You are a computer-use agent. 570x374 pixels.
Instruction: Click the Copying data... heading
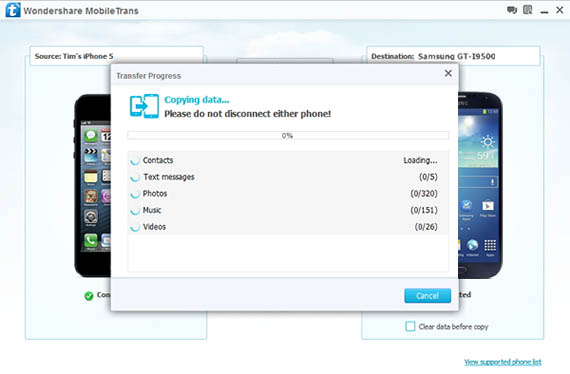click(x=197, y=100)
